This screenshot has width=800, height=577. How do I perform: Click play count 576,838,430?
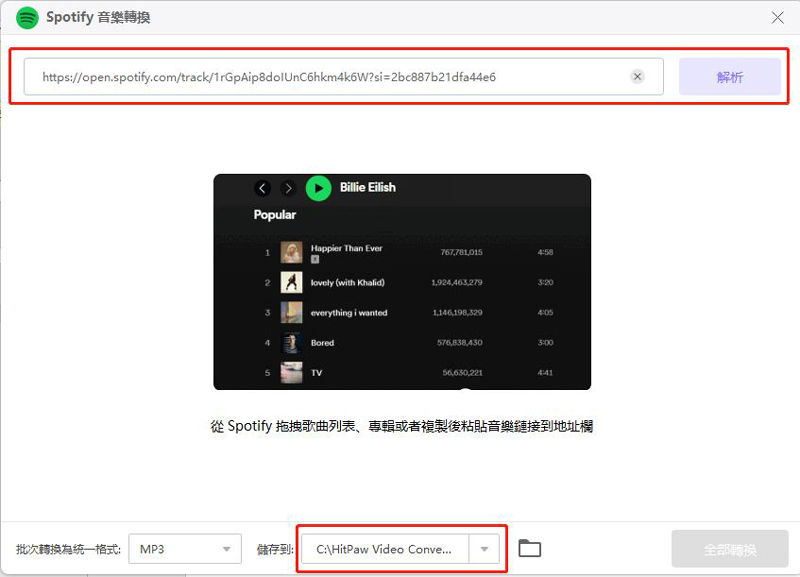(x=460, y=342)
